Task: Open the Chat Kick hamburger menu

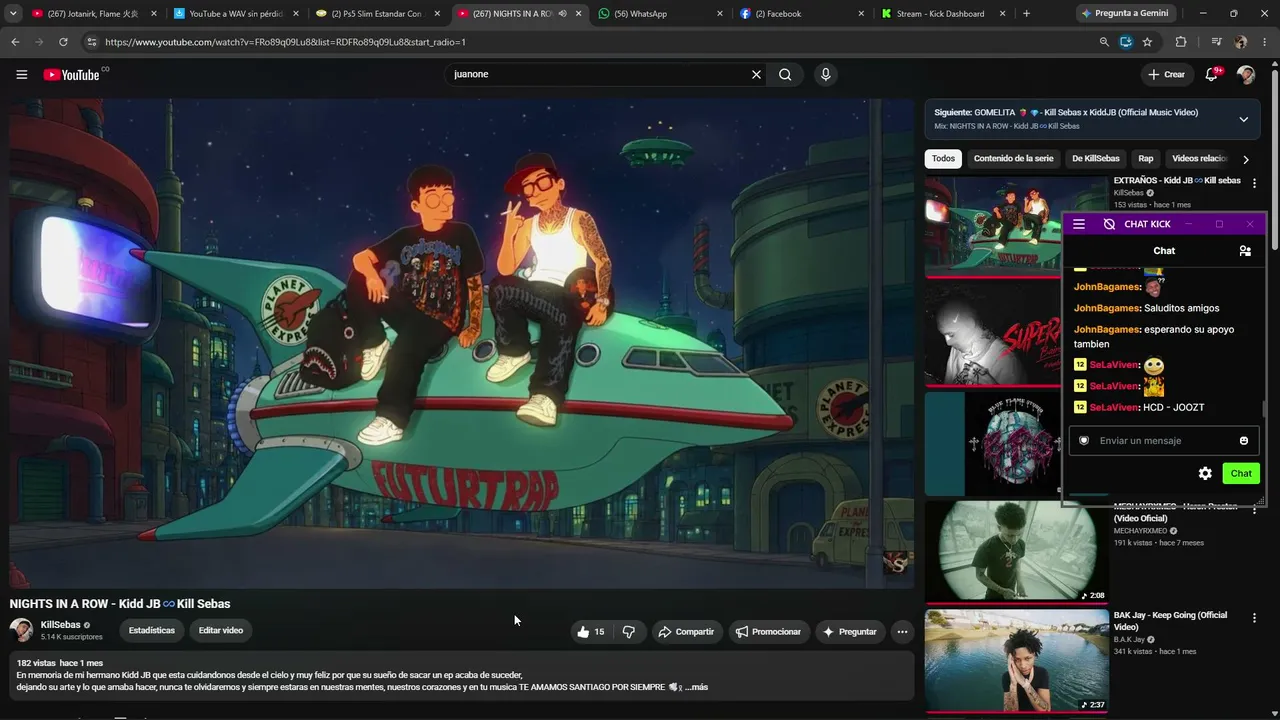Action: click(1079, 224)
